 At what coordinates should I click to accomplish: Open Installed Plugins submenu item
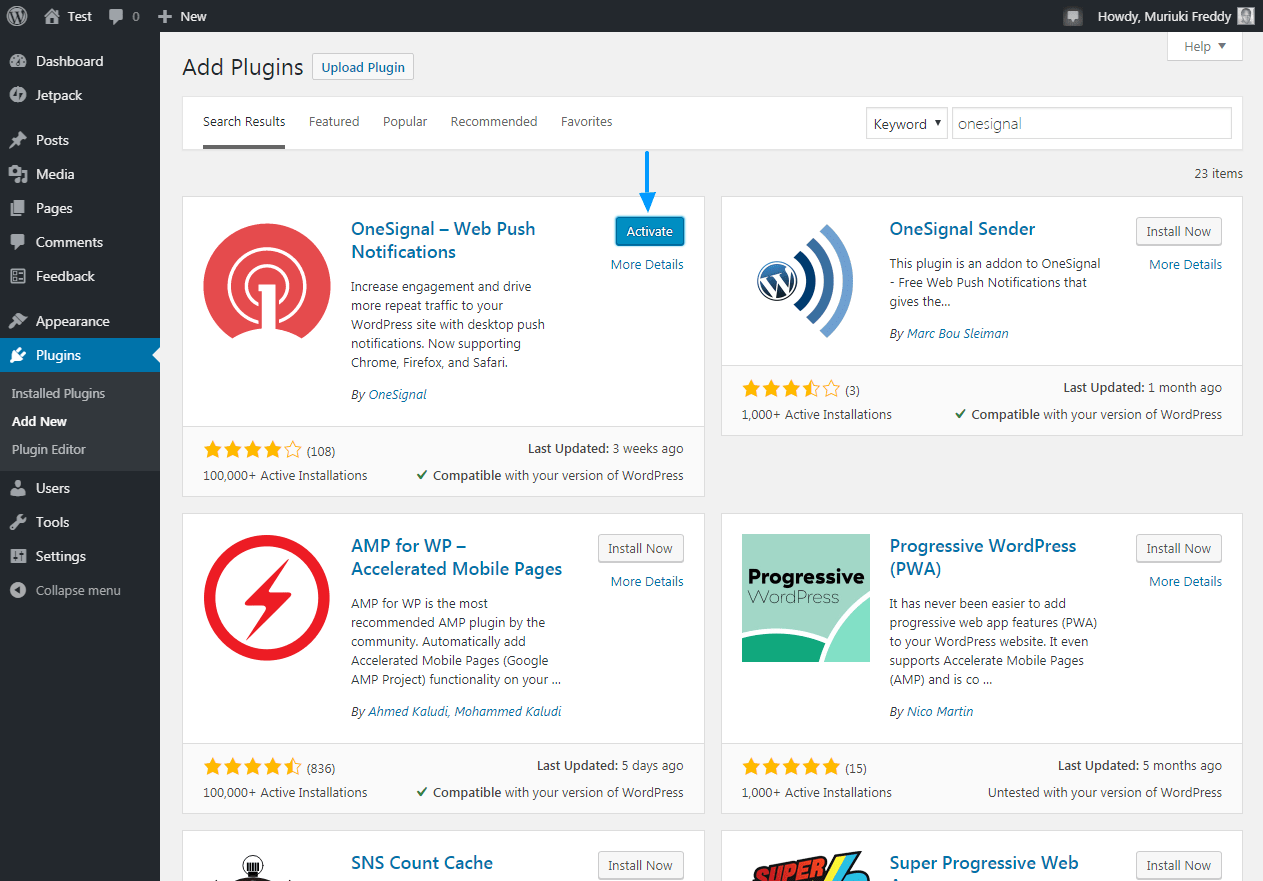(x=58, y=393)
